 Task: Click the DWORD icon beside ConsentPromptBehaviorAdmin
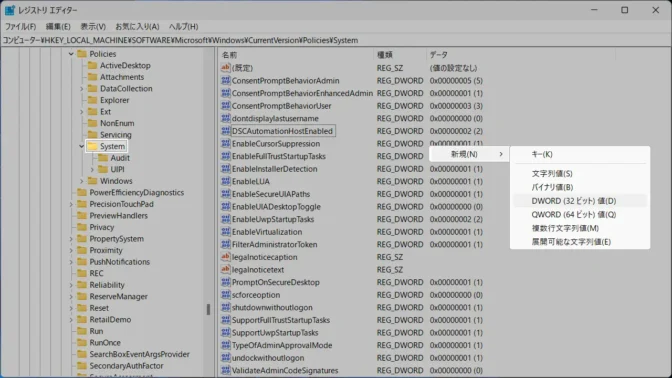225,80
